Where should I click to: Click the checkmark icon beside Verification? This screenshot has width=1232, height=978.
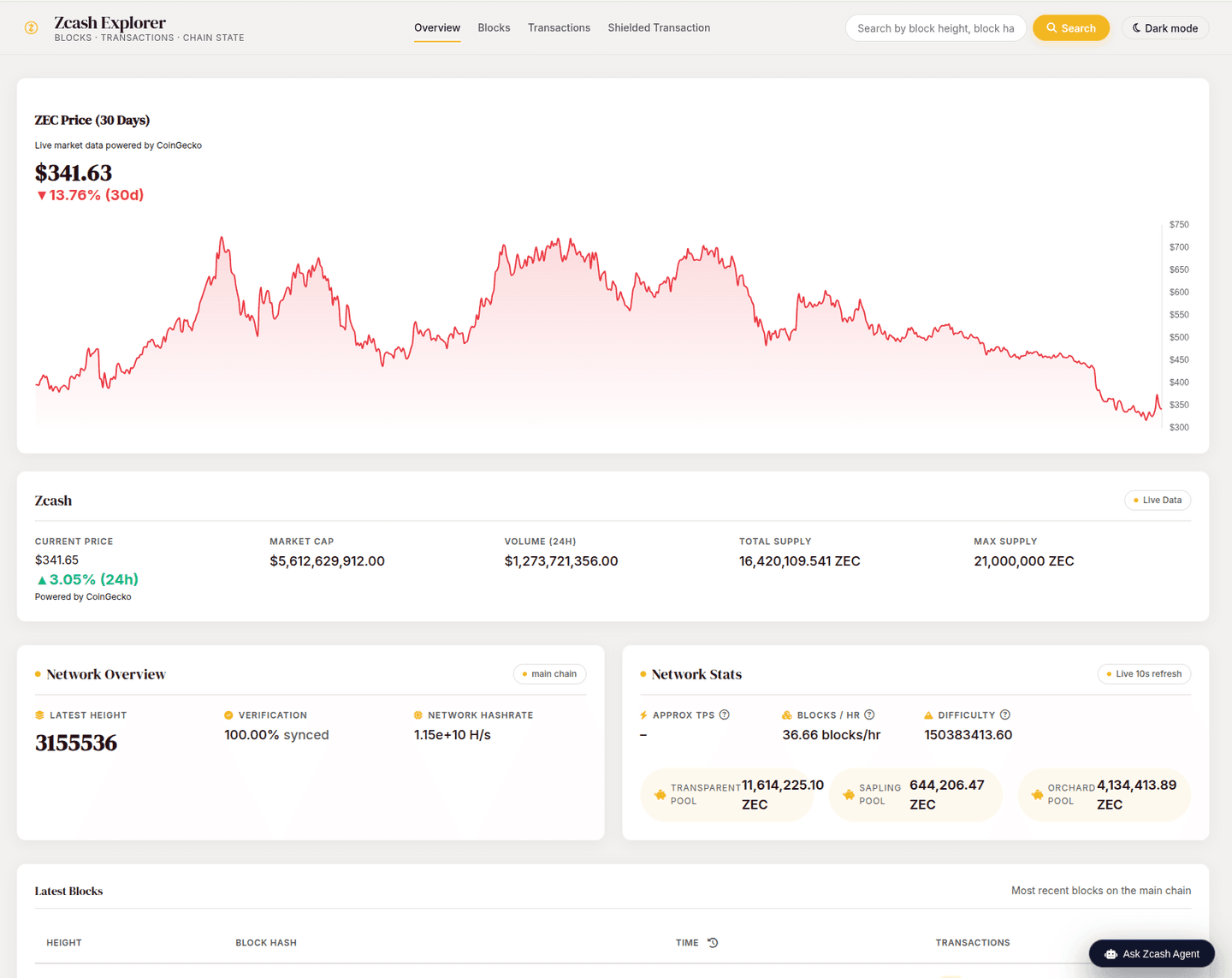point(228,714)
